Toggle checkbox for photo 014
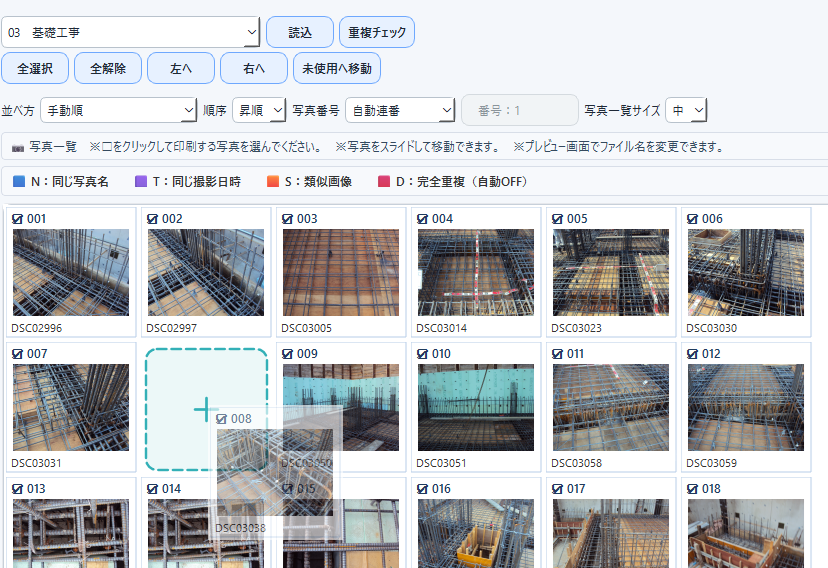Image resolution: width=828 pixels, height=568 pixels. point(152,489)
